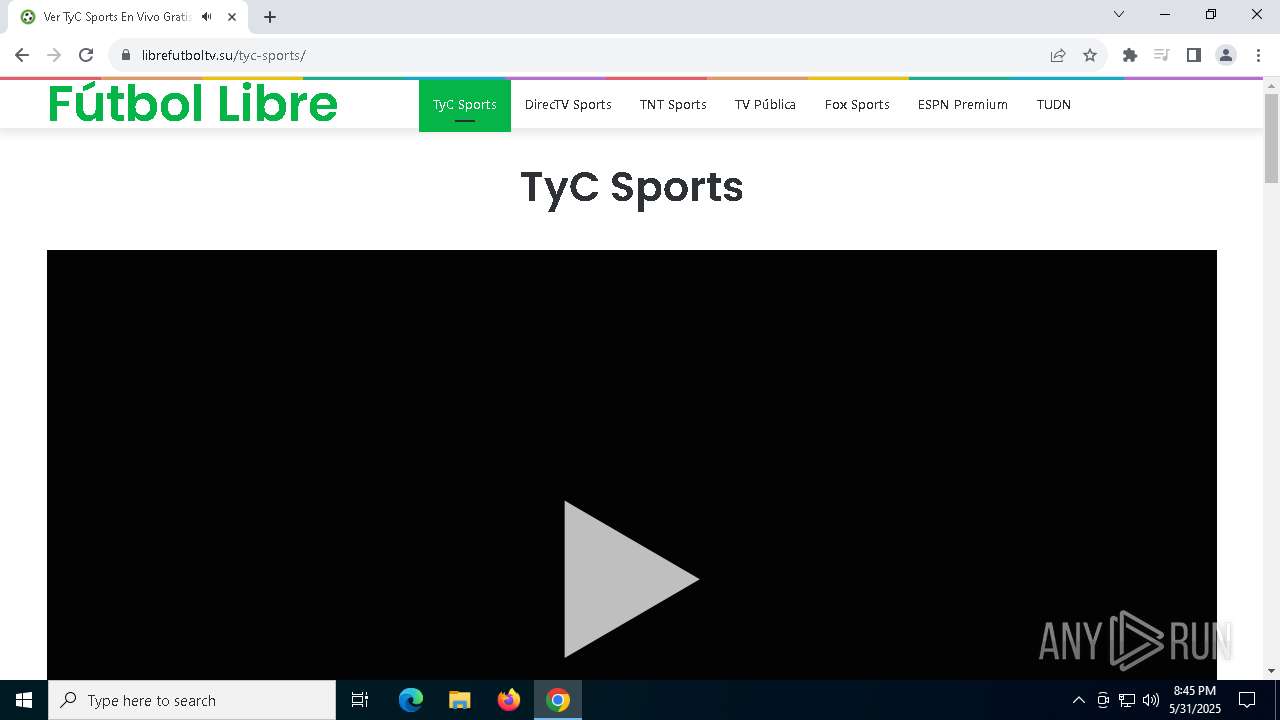Open the taskbar clock and date

click(1195, 700)
